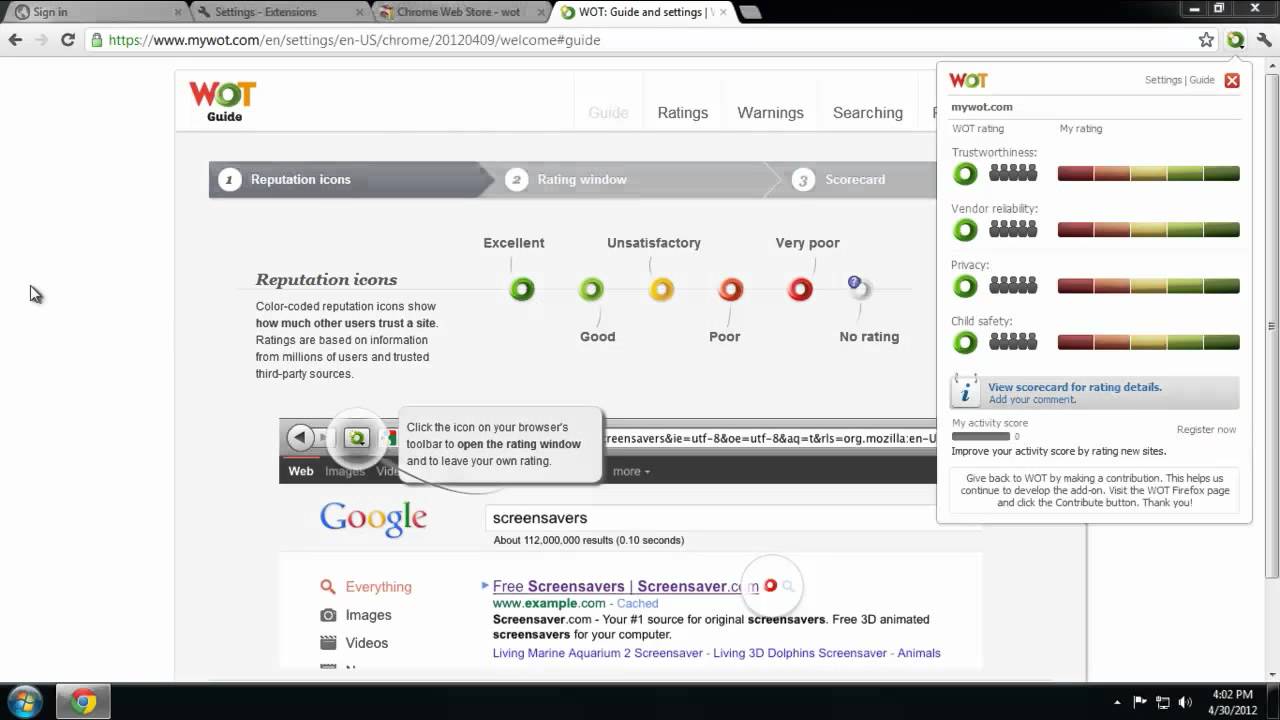Set my Privacy rating on color bar
The height and width of the screenshot is (720, 1280).
click(1148, 286)
